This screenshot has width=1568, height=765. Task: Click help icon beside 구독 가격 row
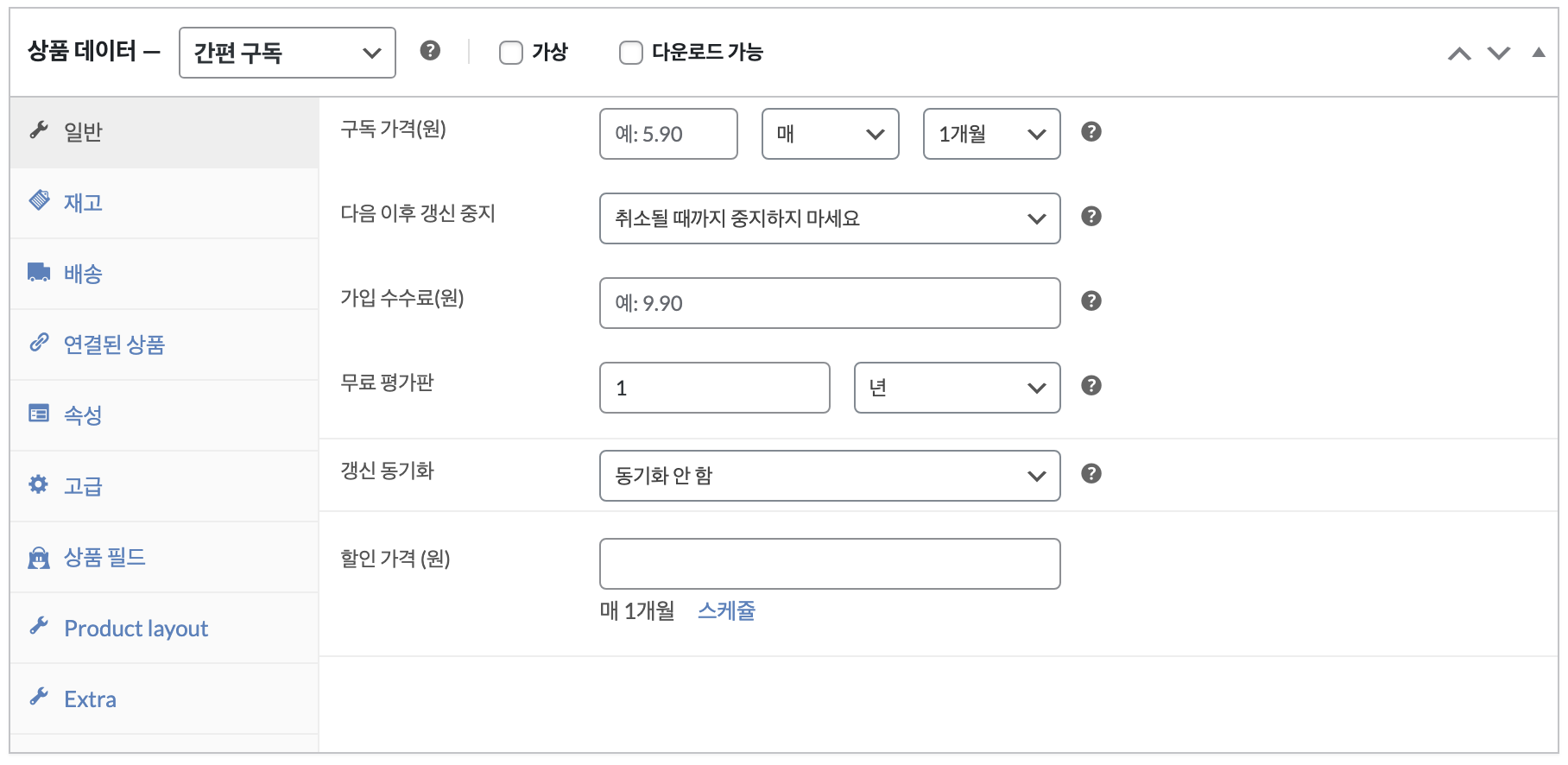1091,132
